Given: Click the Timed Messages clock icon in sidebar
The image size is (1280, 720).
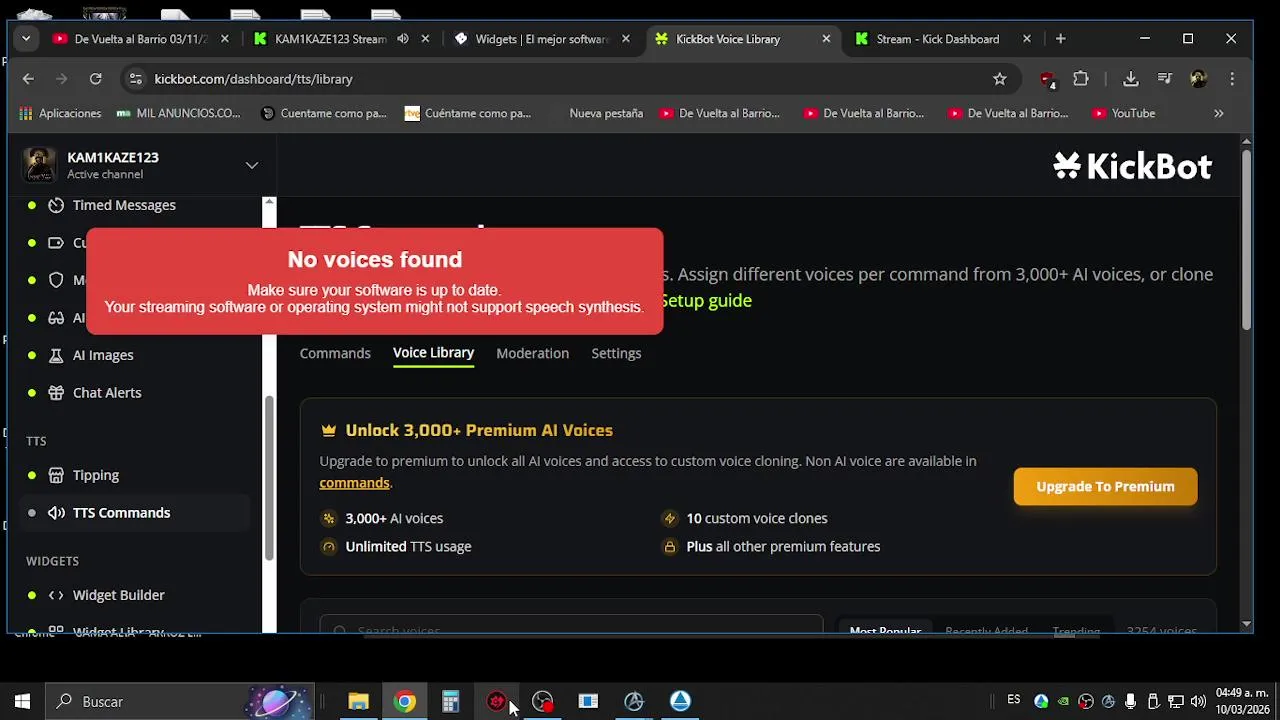Looking at the screenshot, I should pos(56,205).
